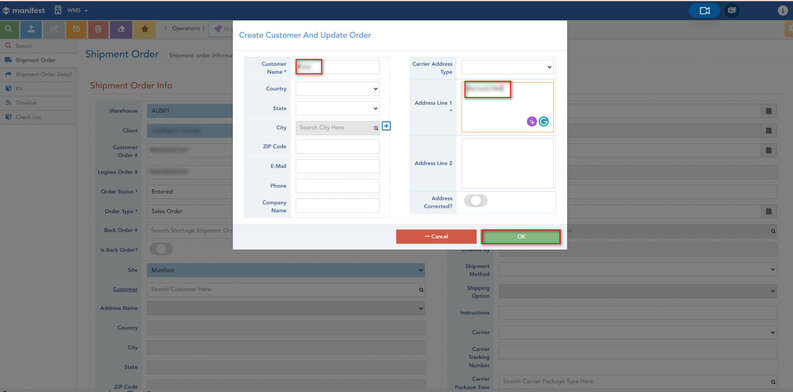This screenshot has width=793, height=392.
Task: Click the truck icon beside Shipment Order
Action: [8, 60]
